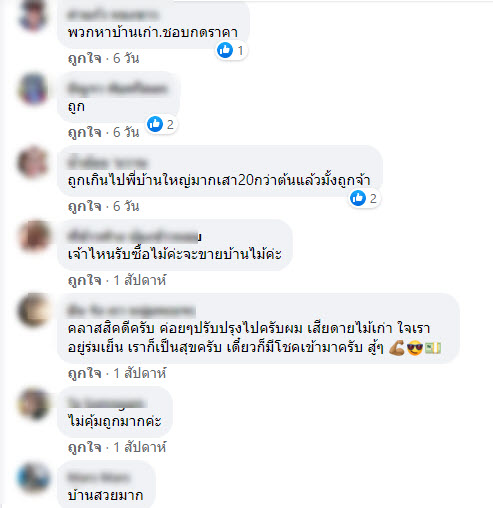Viewport: 493px width, 508px height.
Task: Open the profile picture of the first commenter
Action: click(33, 15)
